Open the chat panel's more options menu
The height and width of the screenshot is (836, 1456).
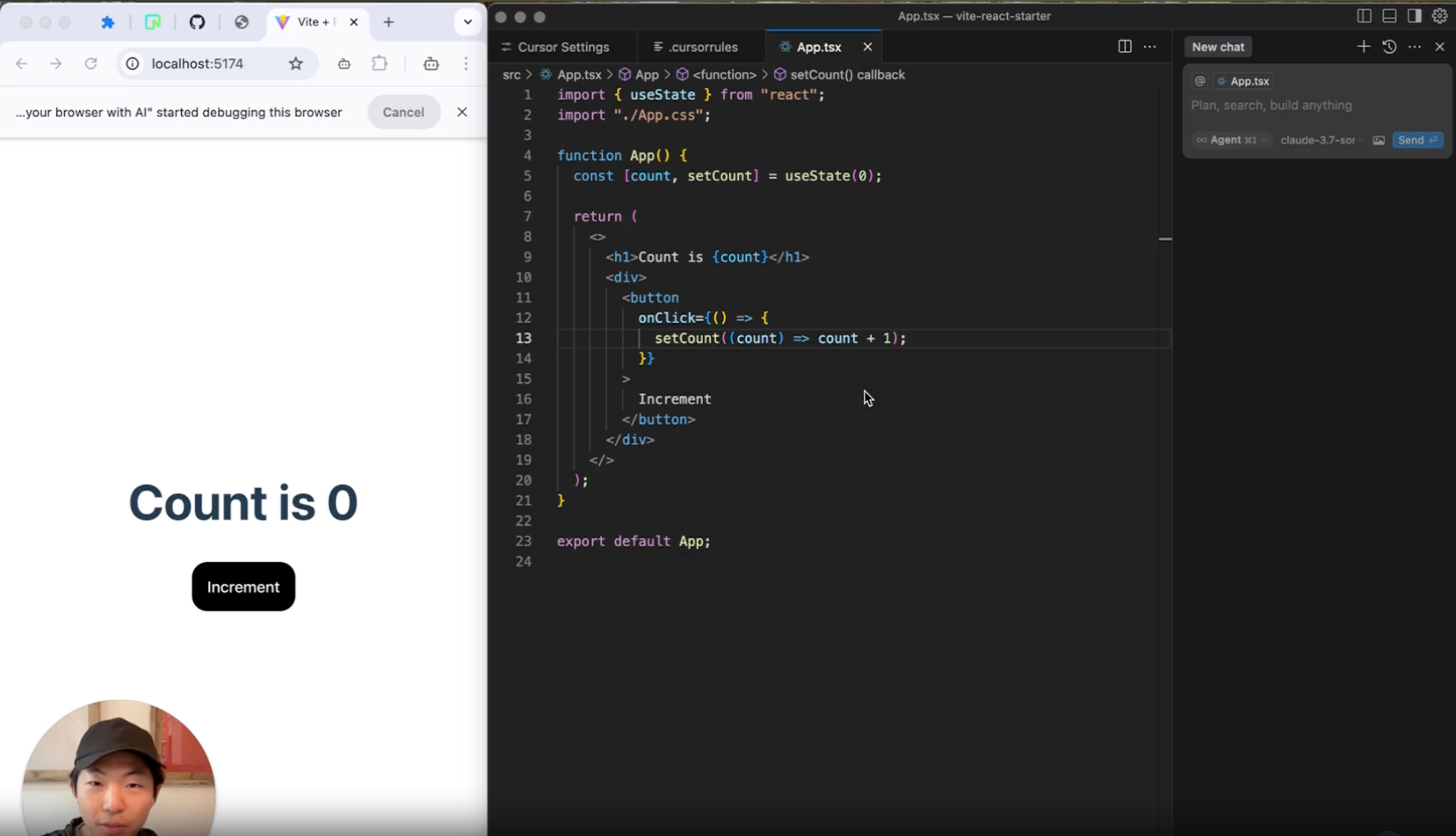(x=1415, y=47)
